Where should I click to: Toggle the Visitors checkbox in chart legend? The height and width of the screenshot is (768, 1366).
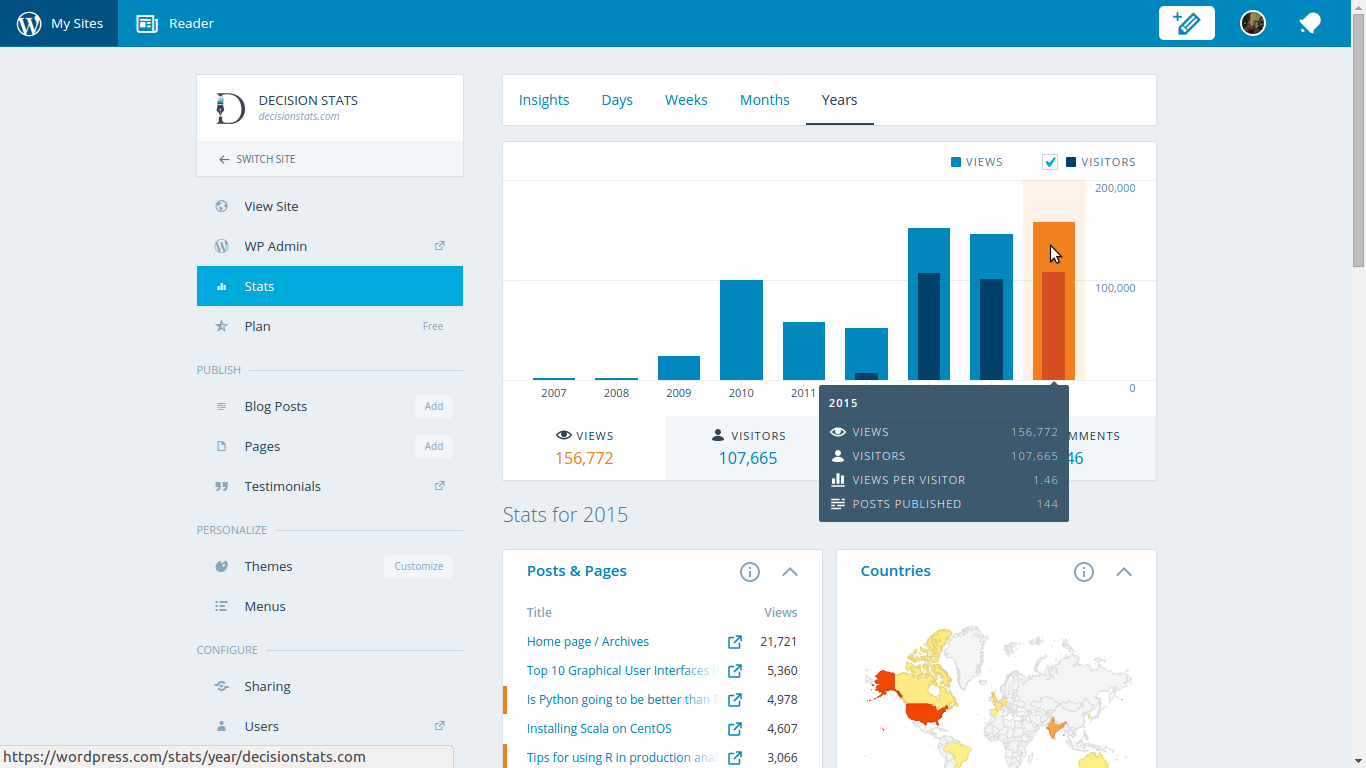click(x=1050, y=162)
